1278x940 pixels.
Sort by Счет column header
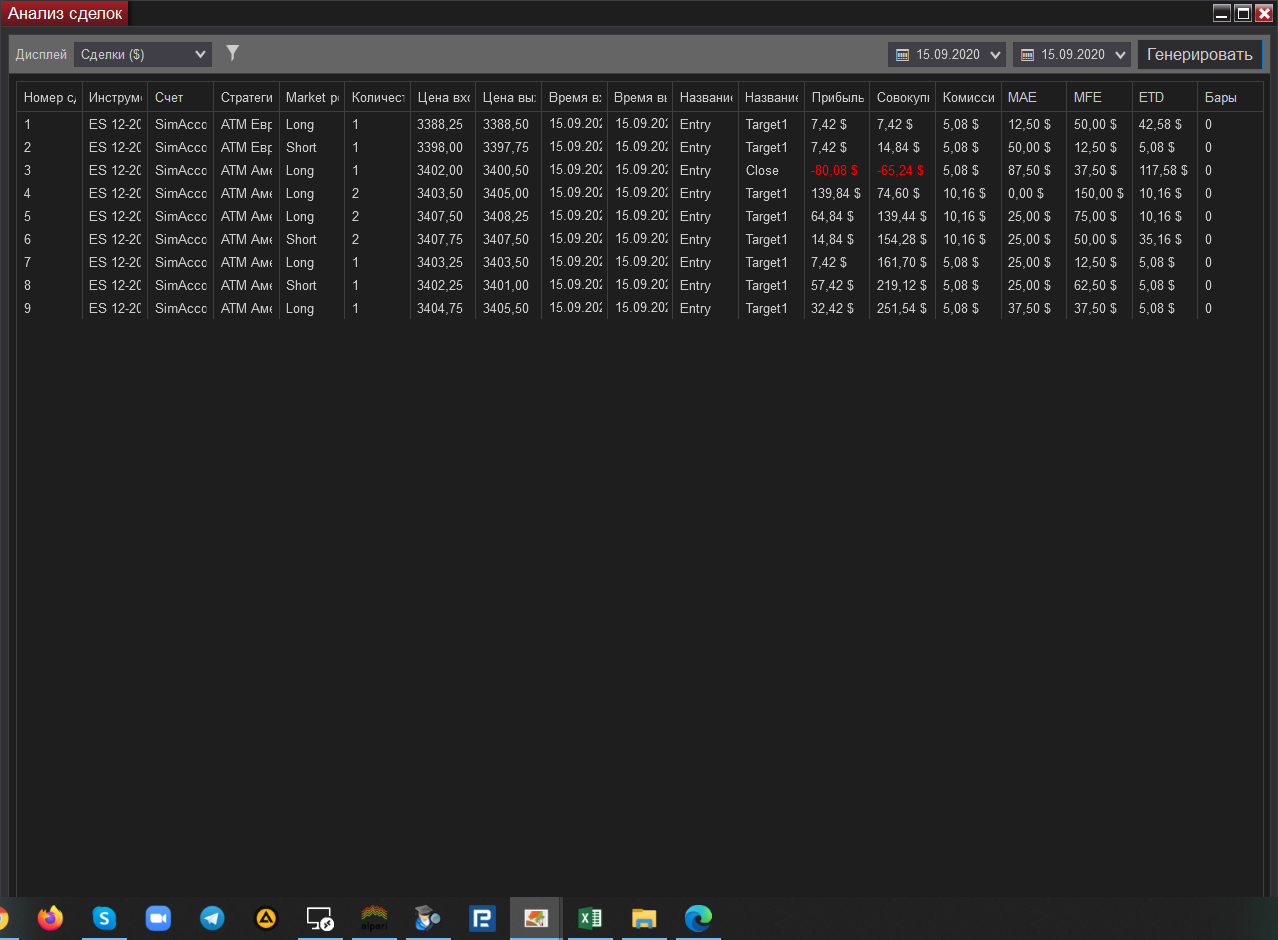(x=180, y=97)
